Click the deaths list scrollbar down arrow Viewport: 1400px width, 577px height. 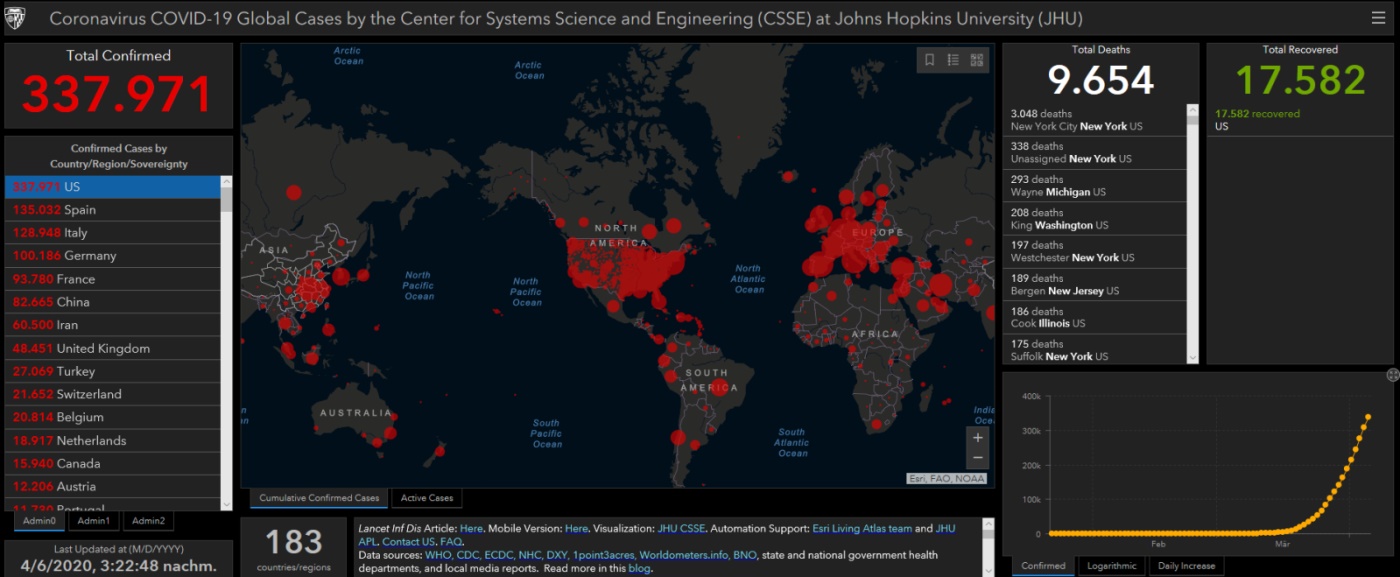[1192, 357]
